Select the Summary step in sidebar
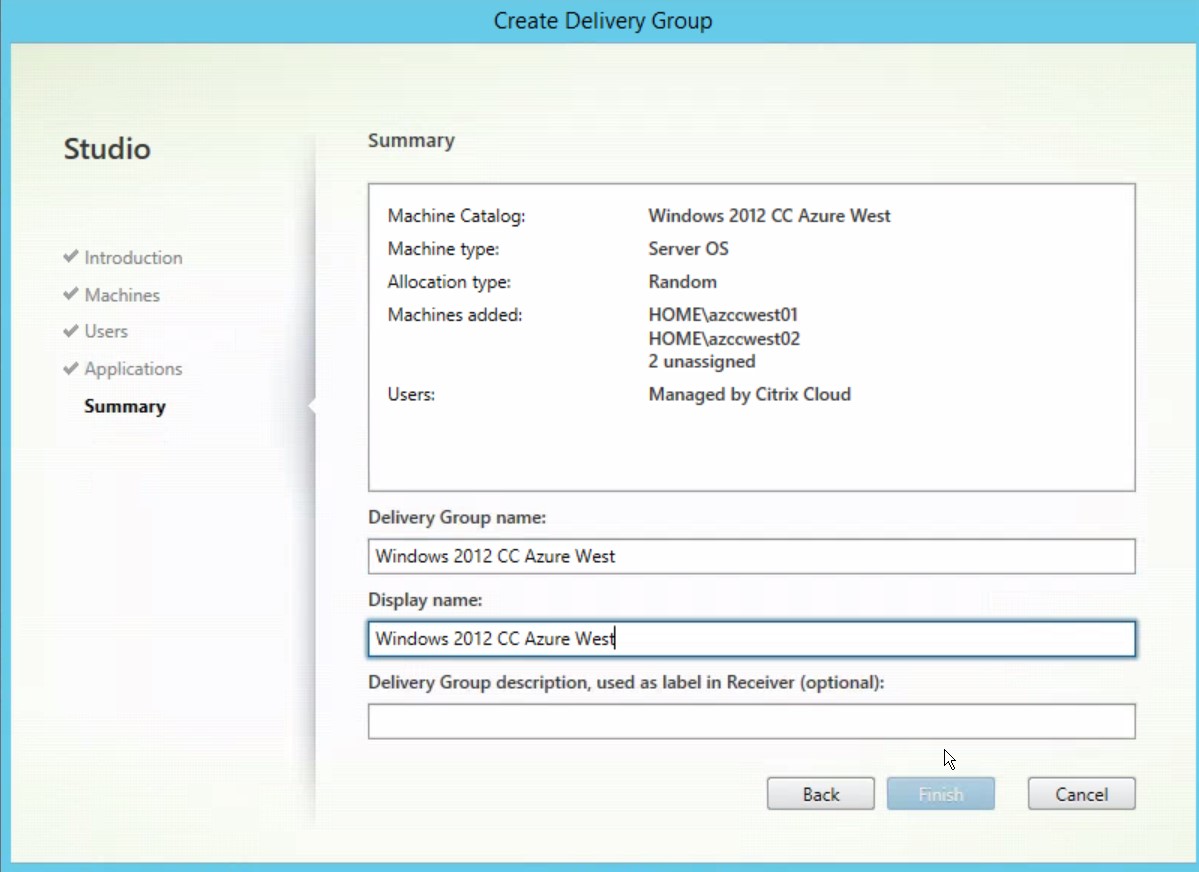The image size is (1199, 872). 125,406
